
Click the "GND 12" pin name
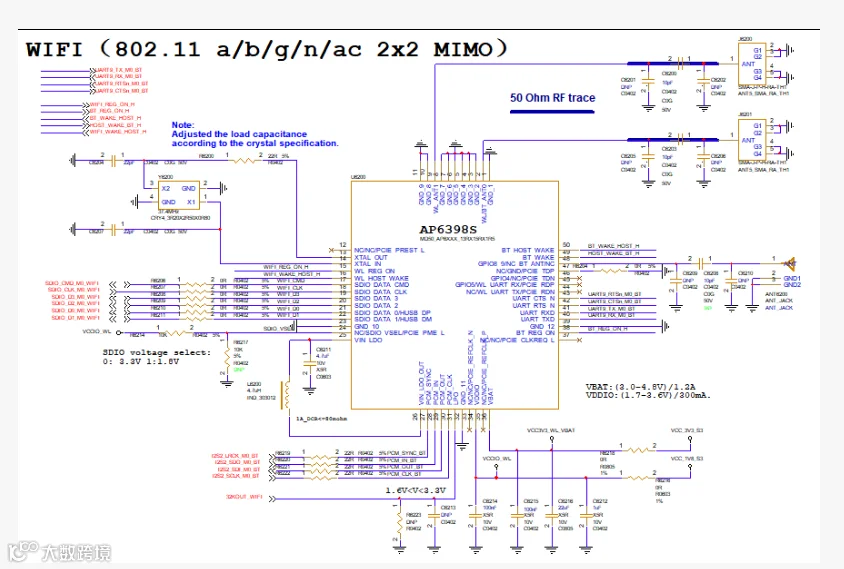click(542, 326)
